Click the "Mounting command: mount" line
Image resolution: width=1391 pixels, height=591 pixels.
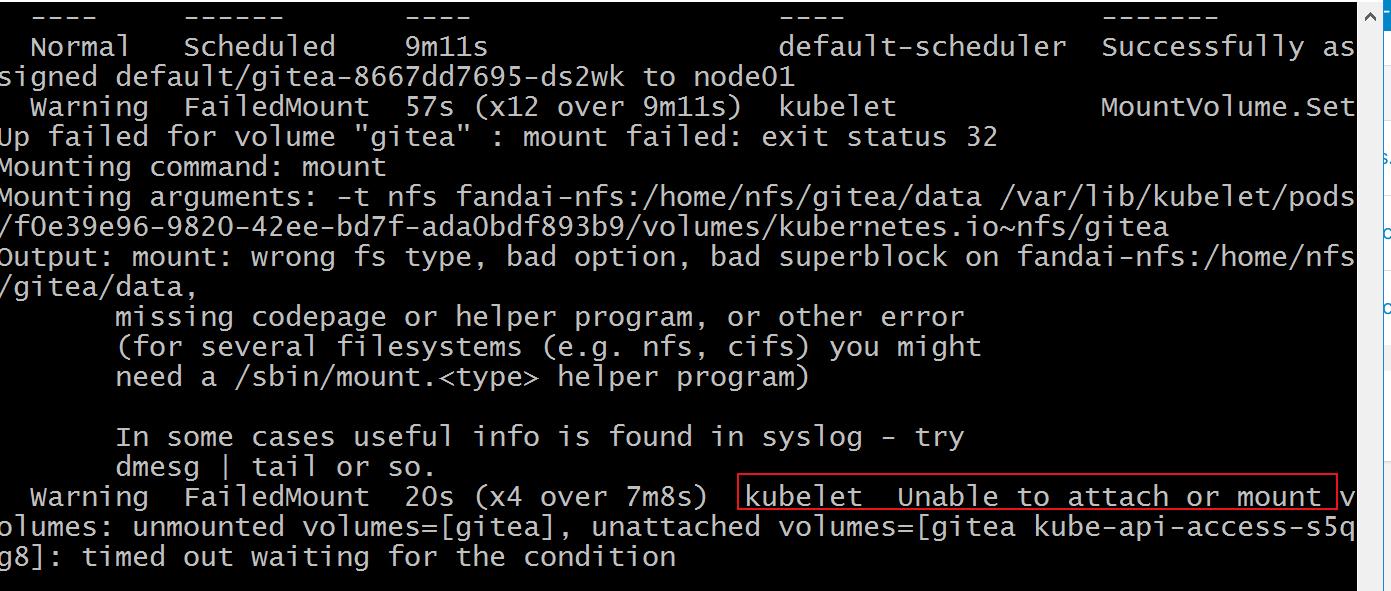click(192, 167)
